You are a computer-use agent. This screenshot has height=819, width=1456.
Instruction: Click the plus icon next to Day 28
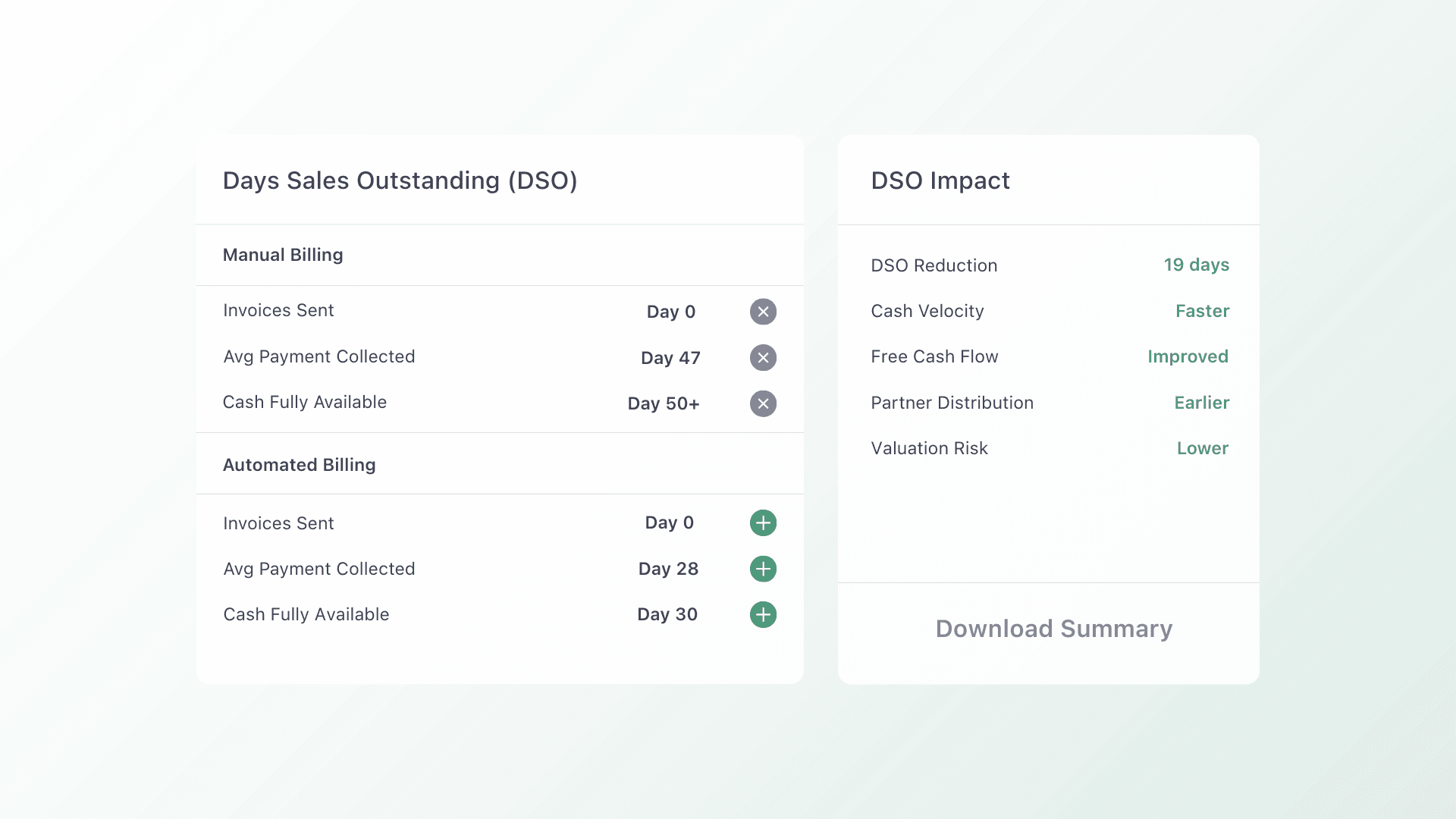coord(763,569)
